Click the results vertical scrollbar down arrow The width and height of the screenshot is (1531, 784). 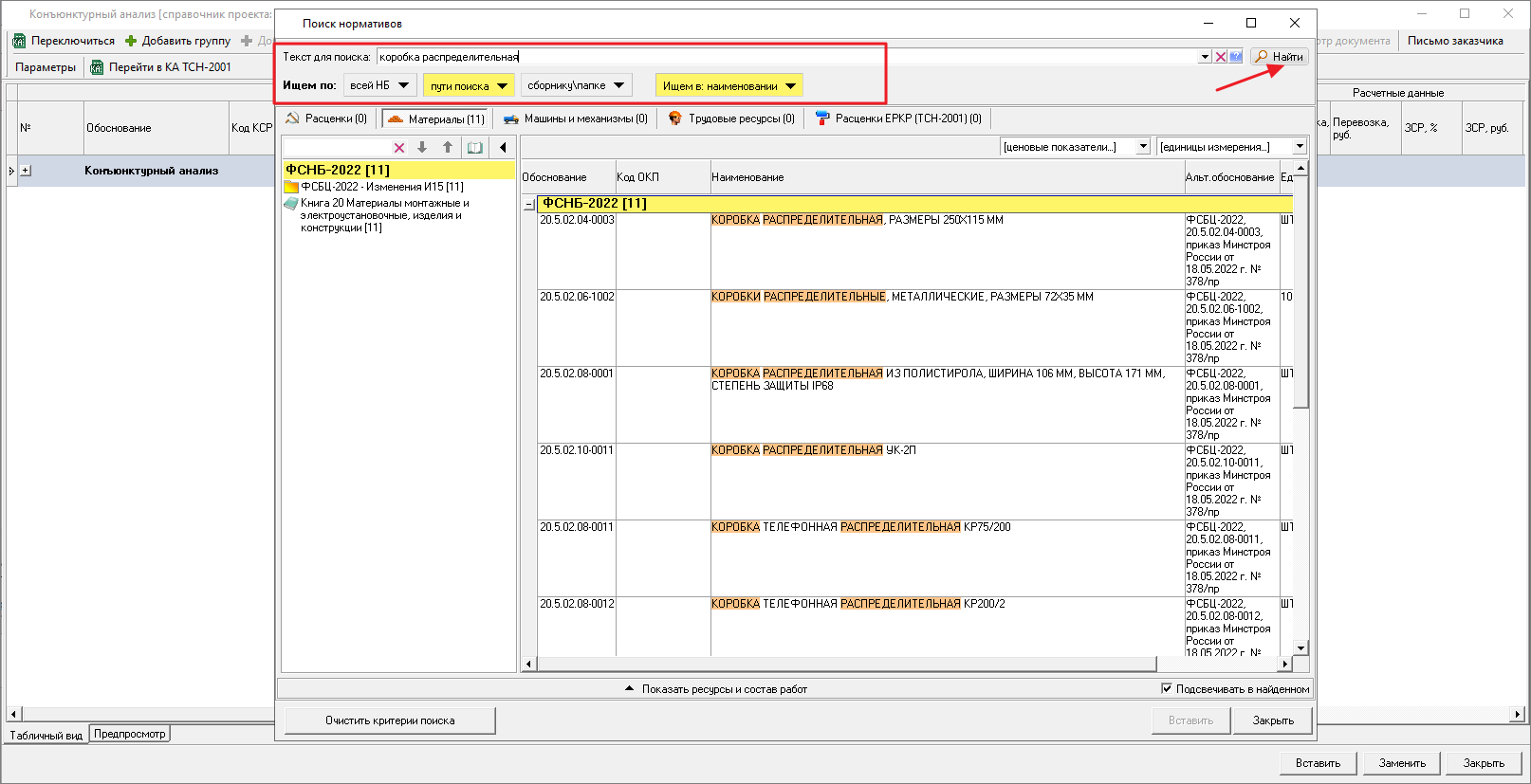coord(1300,647)
